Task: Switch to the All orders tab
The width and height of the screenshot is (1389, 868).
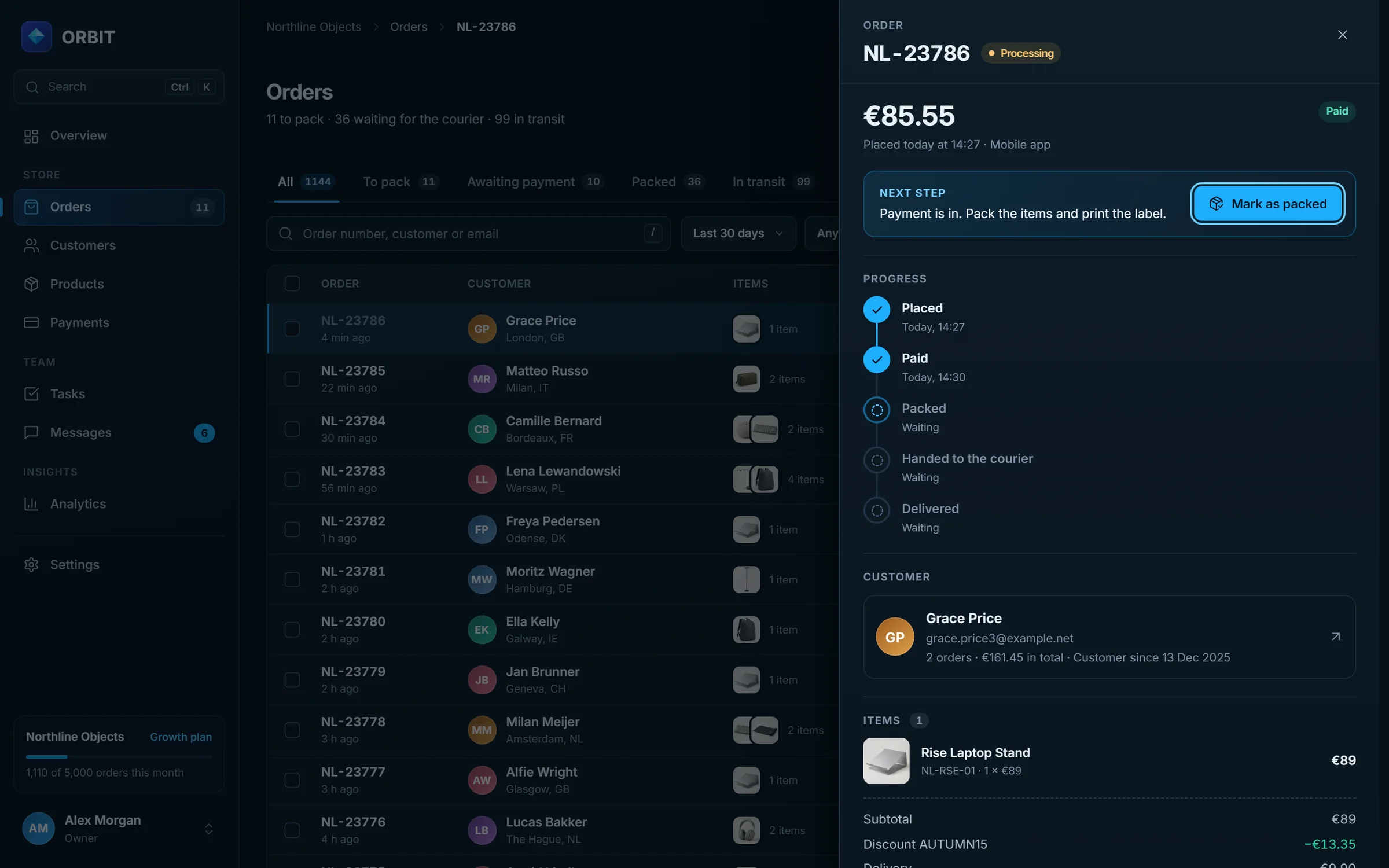Action: [x=306, y=182]
